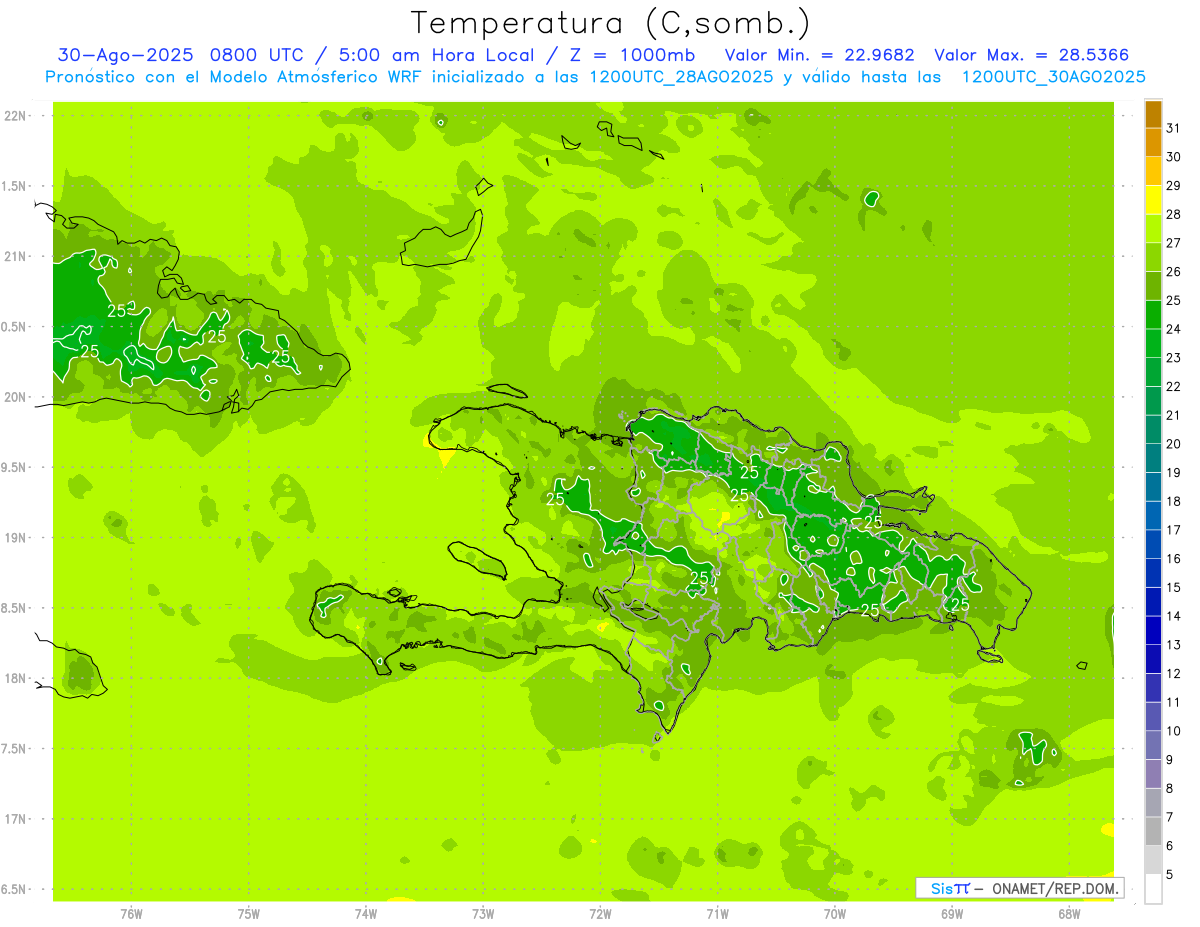Click the '12' color scale label

pyautogui.click(x=1174, y=674)
